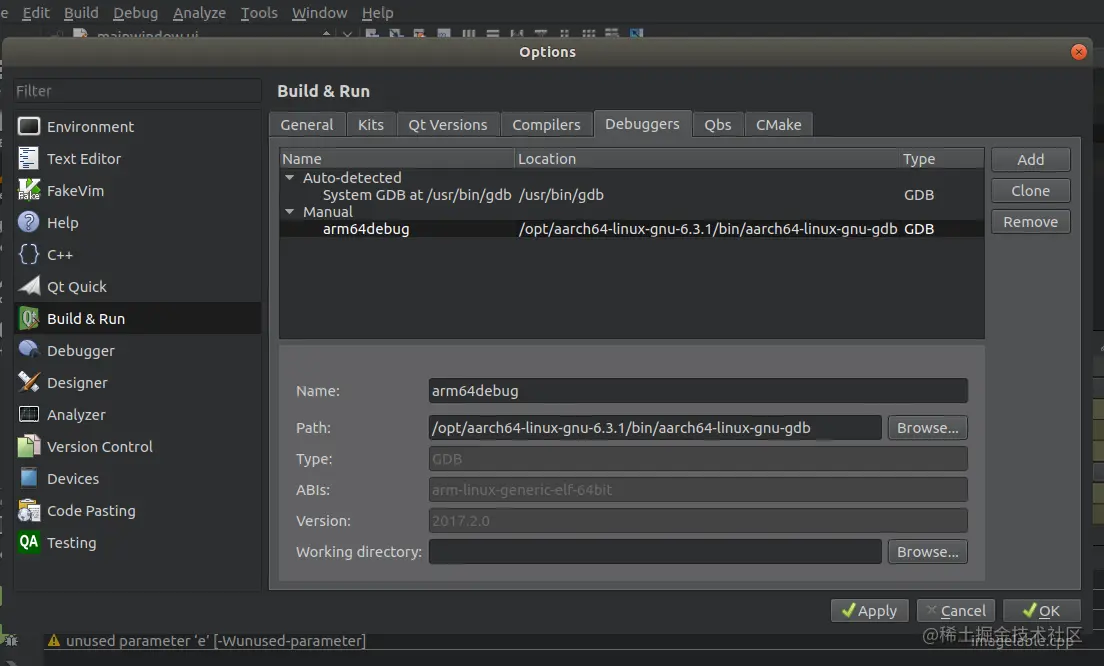Select the Version Control category icon
This screenshot has width=1104, height=666.
pyautogui.click(x=29, y=446)
